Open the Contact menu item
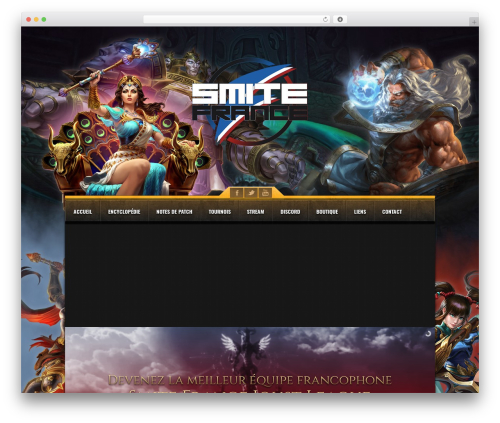The height and width of the screenshot is (423, 500). [x=392, y=212]
